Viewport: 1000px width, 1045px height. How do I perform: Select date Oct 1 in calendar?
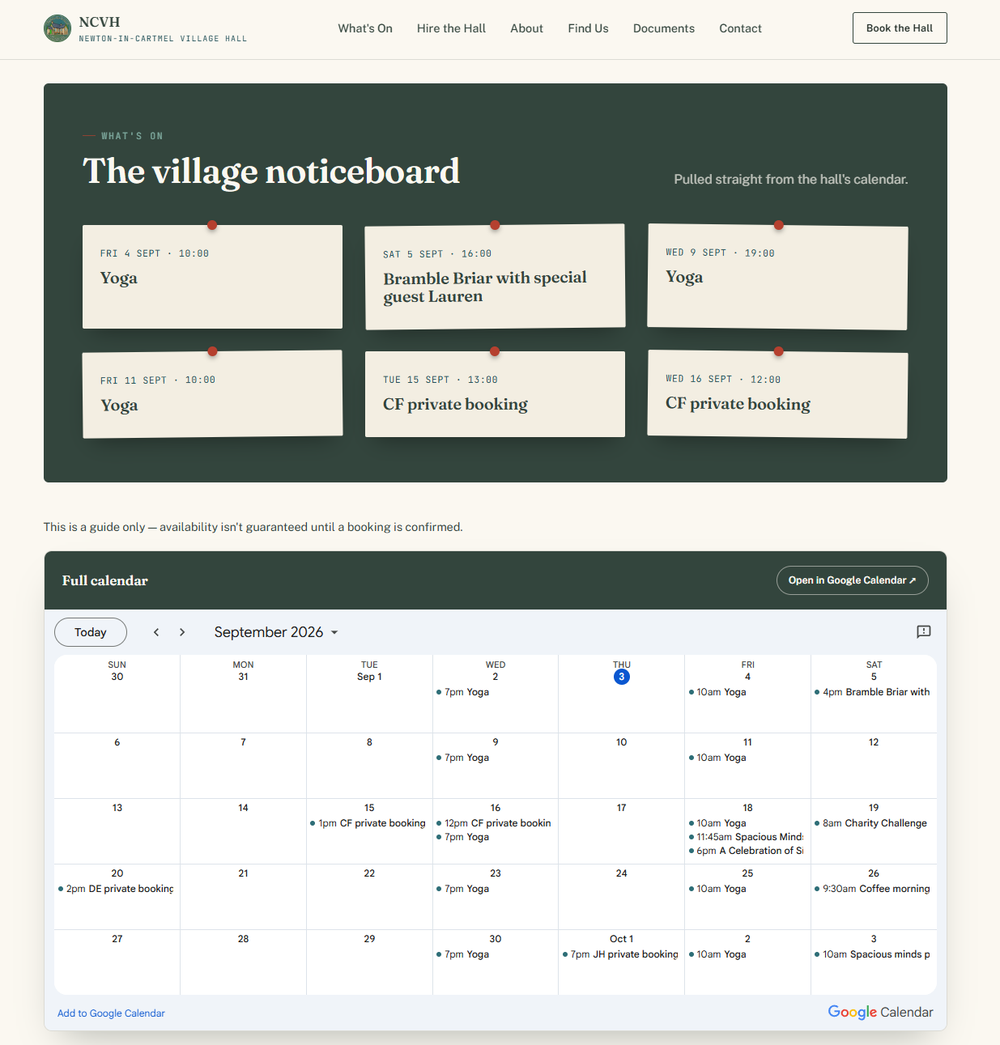click(x=621, y=938)
